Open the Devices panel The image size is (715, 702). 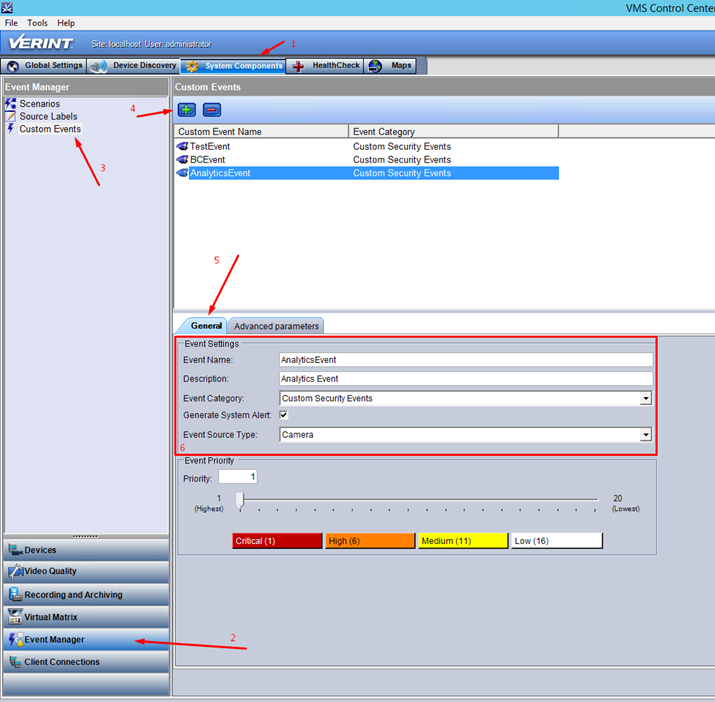point(86,550)
